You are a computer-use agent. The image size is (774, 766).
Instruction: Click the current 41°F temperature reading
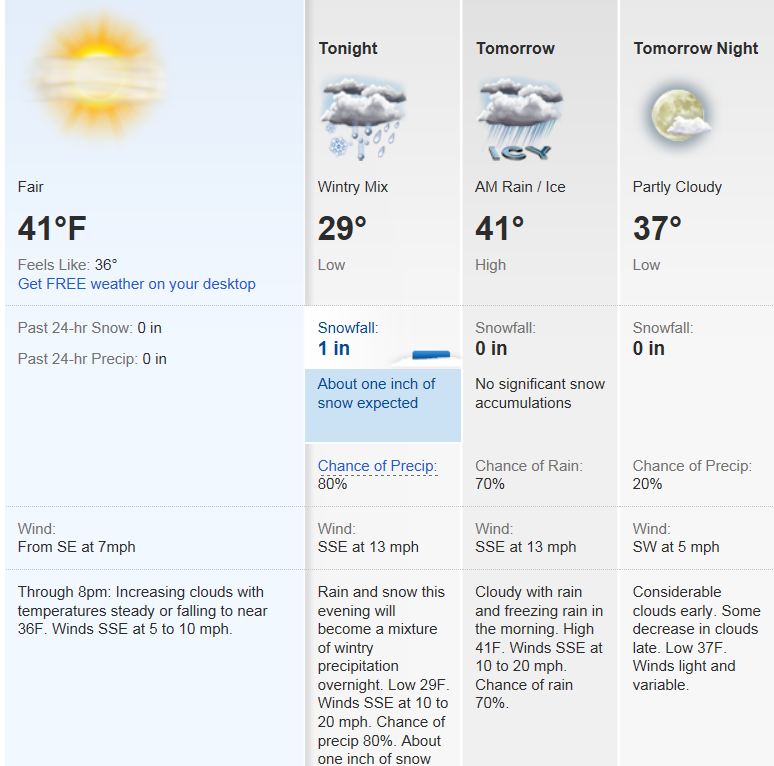(x=52, y=229)
